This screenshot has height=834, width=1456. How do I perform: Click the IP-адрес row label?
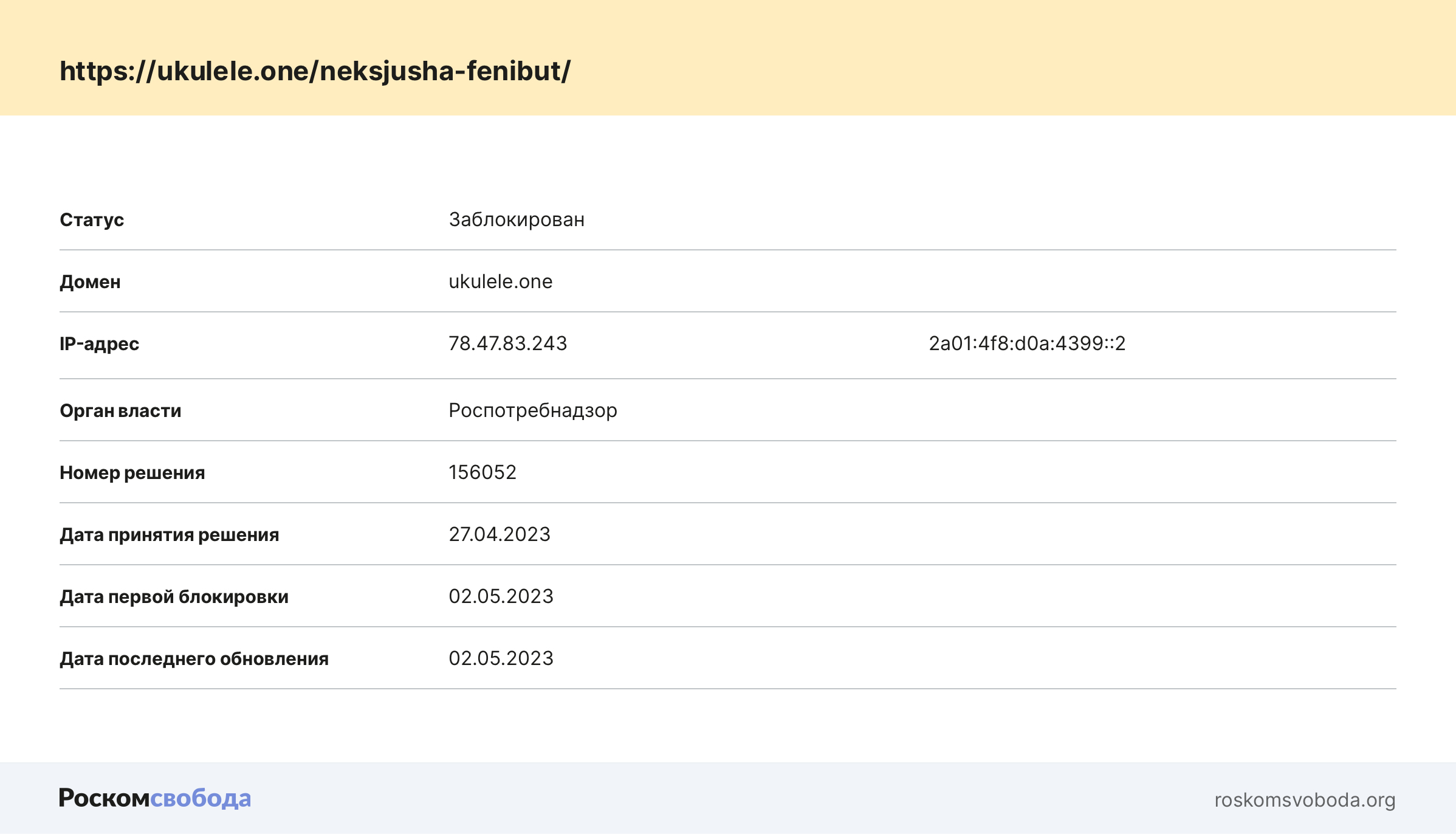(x=99, y=344)
